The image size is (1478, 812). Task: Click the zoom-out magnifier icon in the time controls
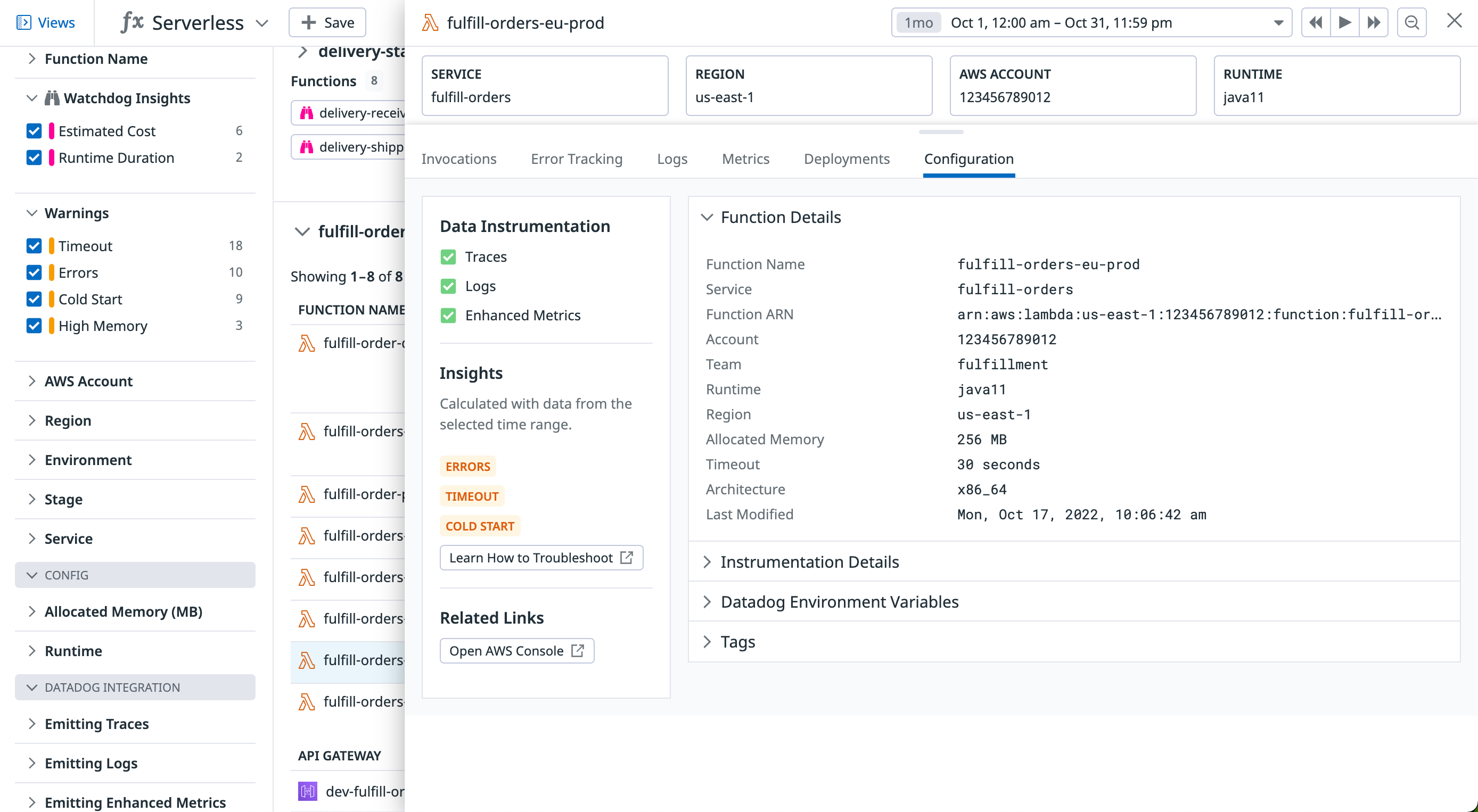click(1412, 22)
